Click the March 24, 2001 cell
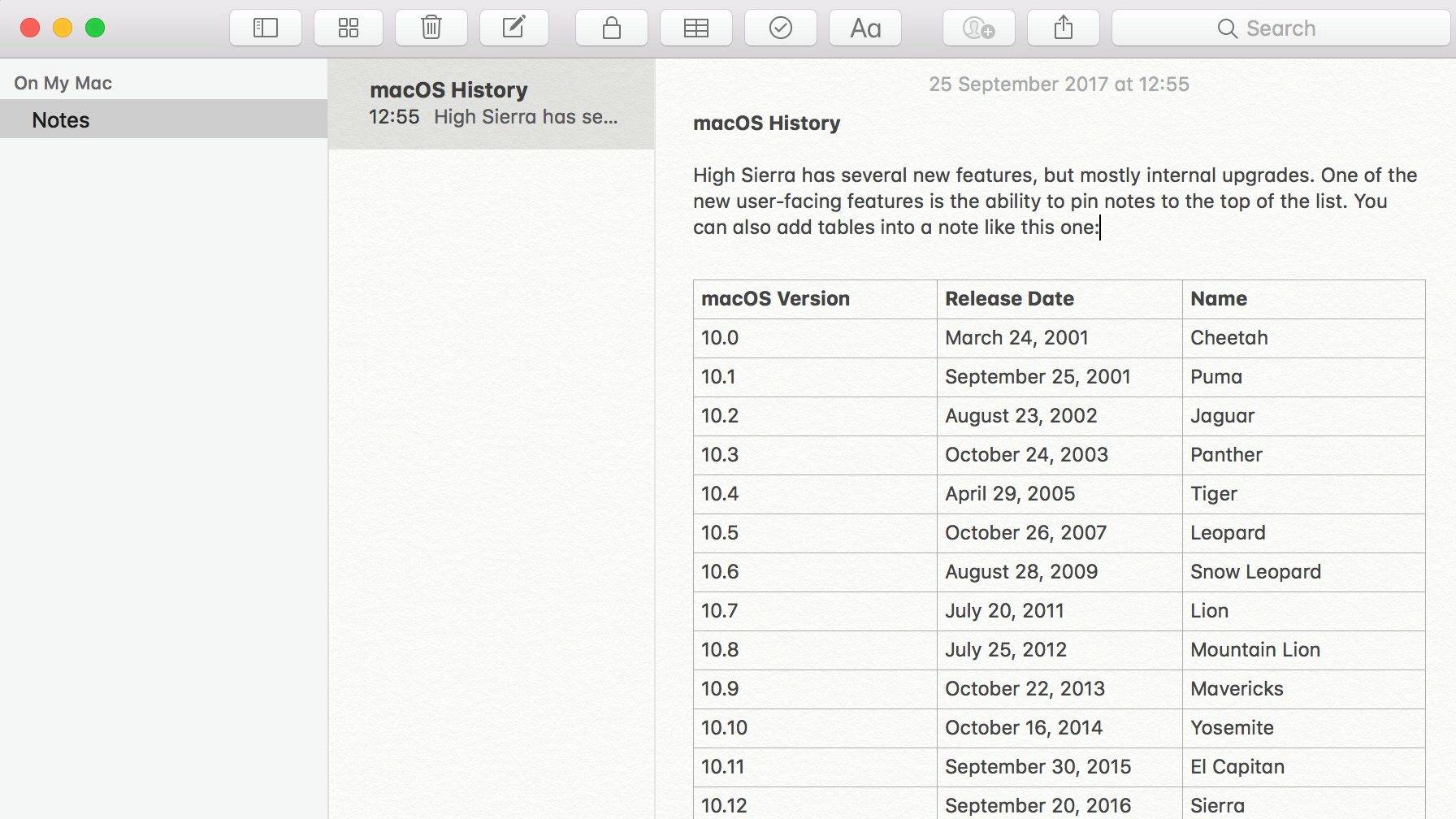This screenshot has width=1456, height=819. 1059,338
